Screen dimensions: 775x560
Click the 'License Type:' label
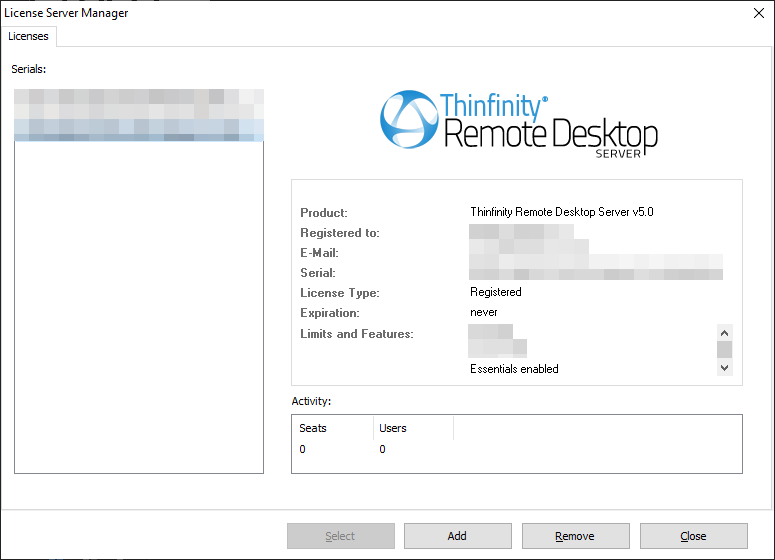tap(340, 293)
